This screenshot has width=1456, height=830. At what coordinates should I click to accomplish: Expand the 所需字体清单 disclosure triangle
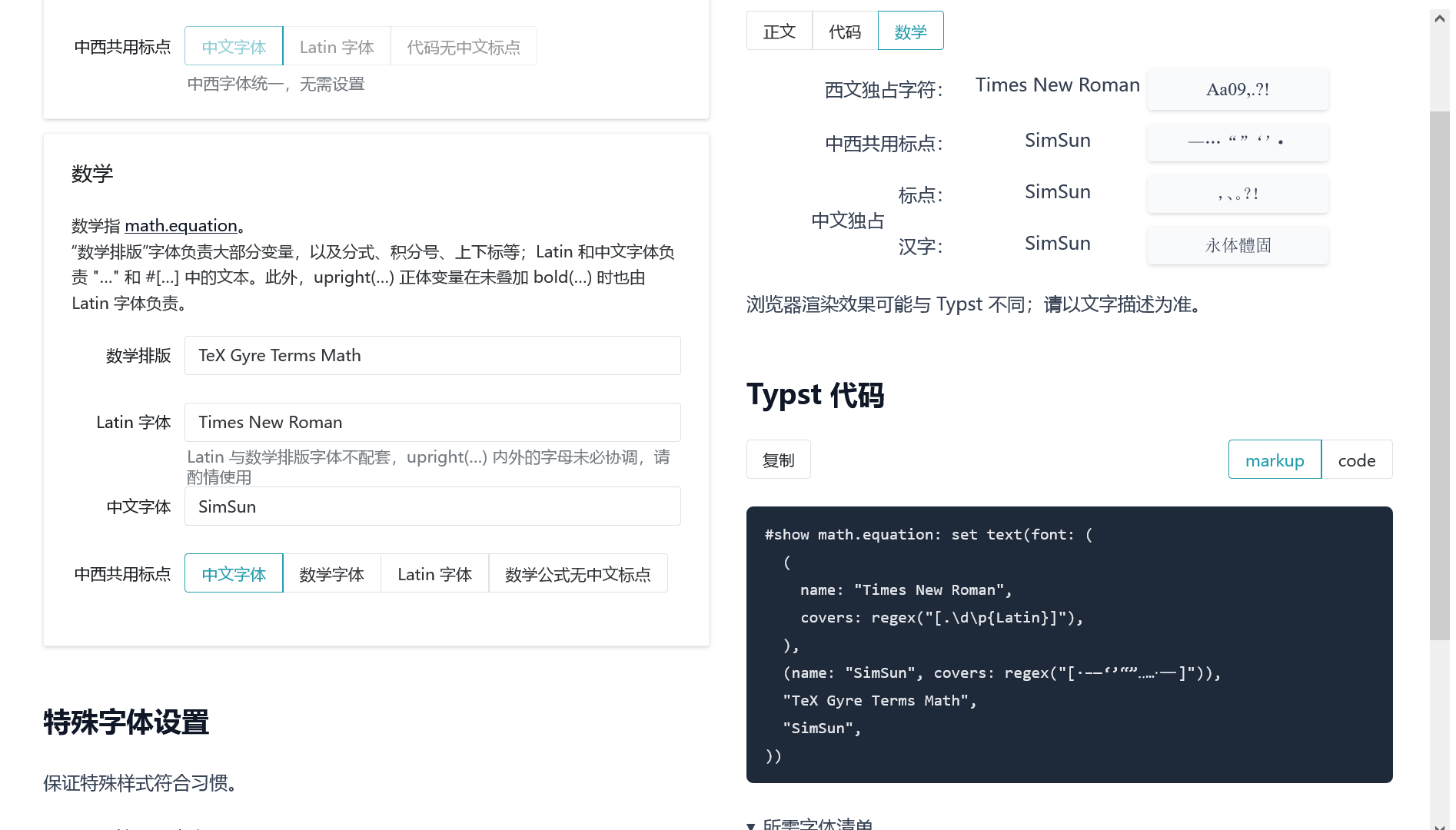[751, 825]
